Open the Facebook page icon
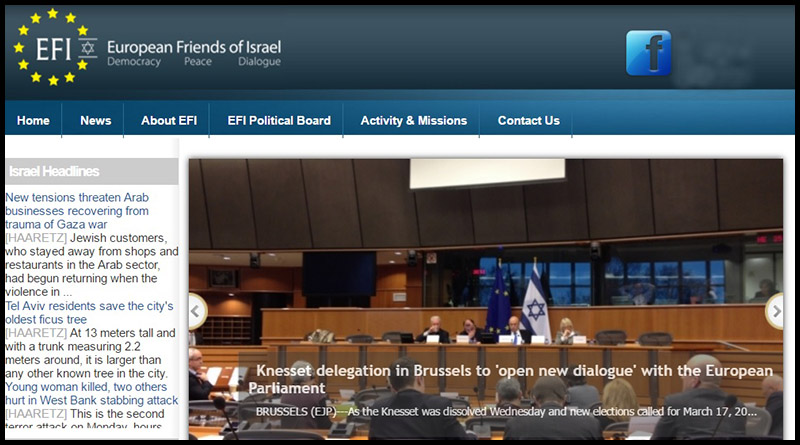The width and height of the screenshot is (800, 445). tap(648, 53)
